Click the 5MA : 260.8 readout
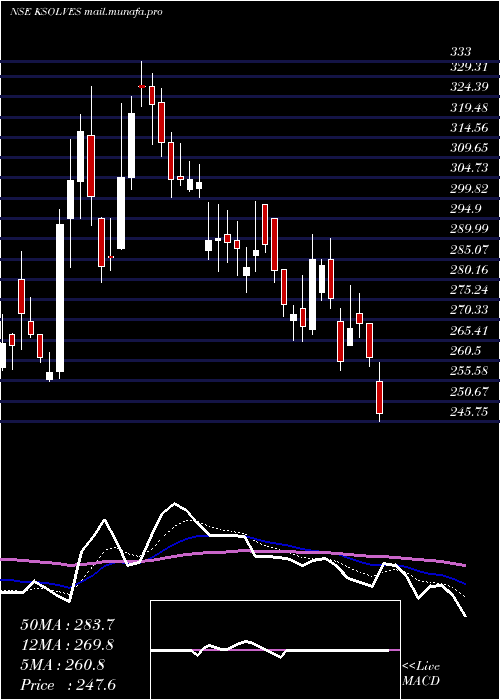The image size is (500, 700). (x=63, y=665)
